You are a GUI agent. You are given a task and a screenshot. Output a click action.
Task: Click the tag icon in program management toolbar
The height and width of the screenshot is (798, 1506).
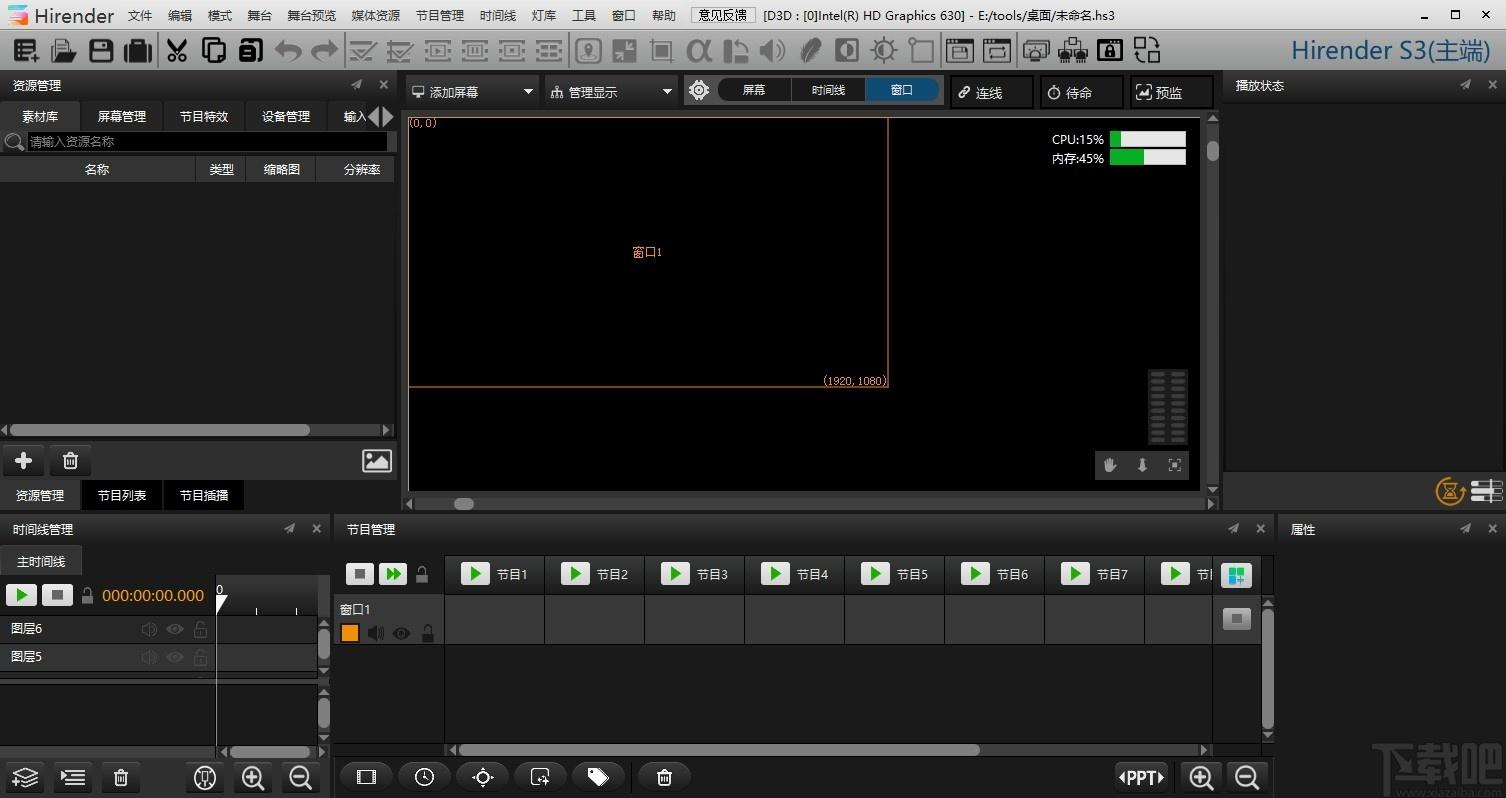pyautogui.click(x=598, y=777)
